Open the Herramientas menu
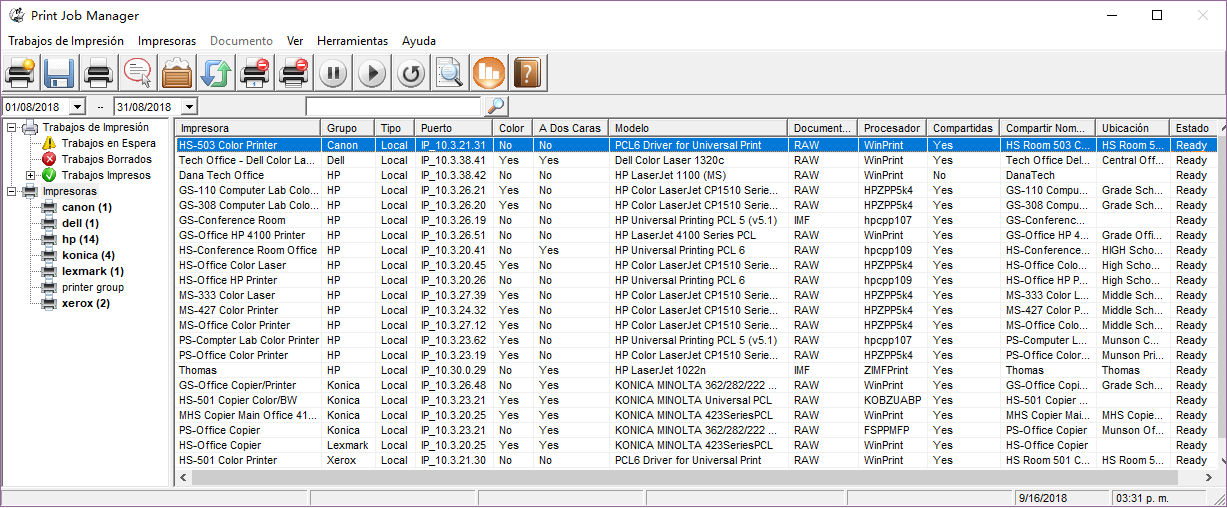 click(x=352, y=41)
